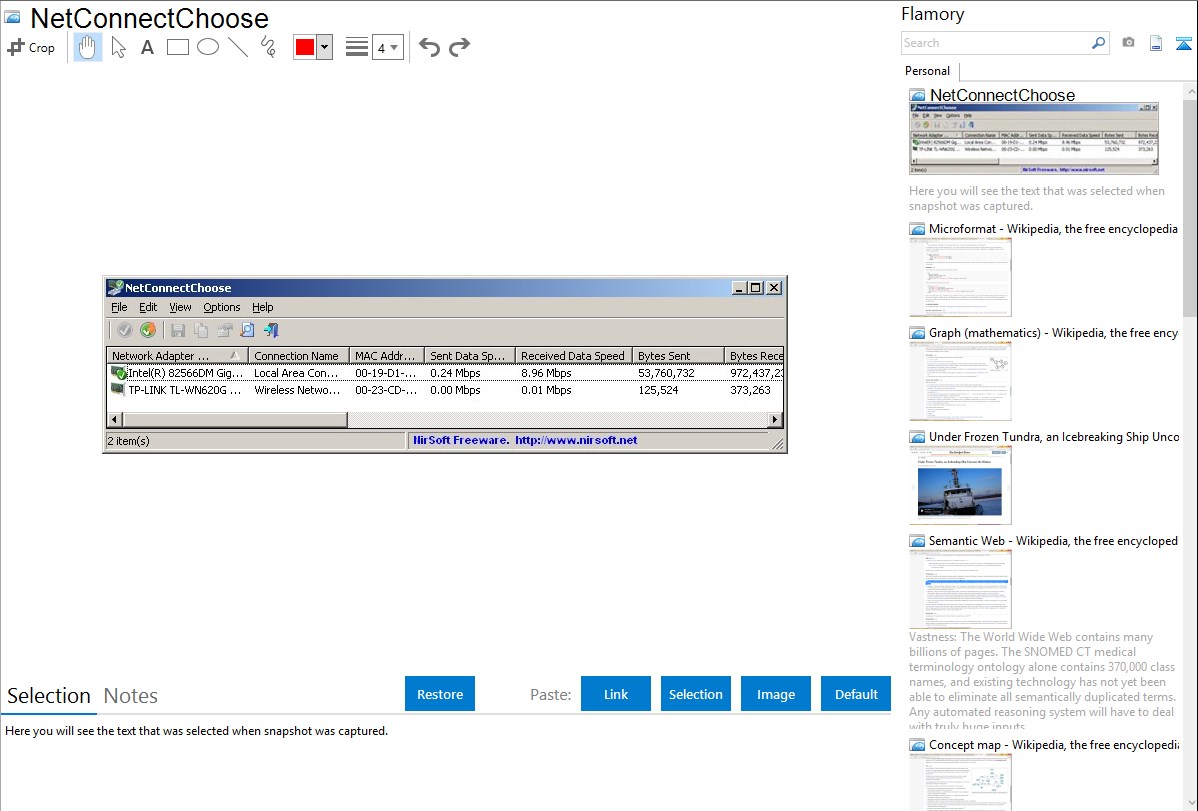Open the Help menu in NetConnectChoose

coord(263,307)
